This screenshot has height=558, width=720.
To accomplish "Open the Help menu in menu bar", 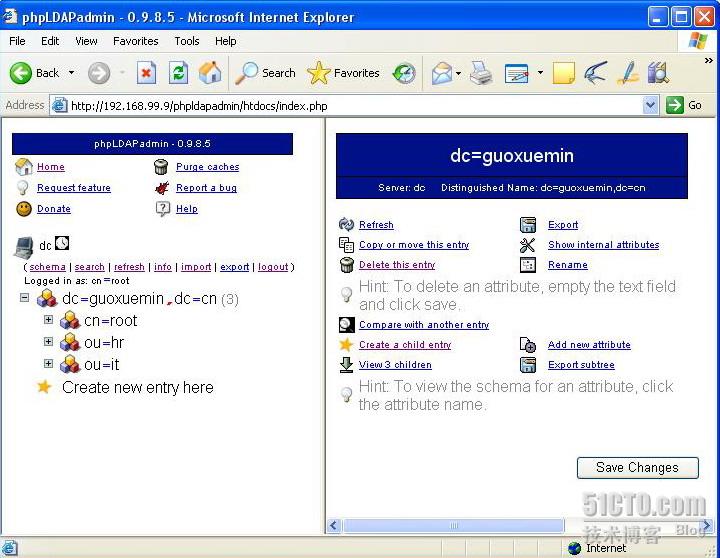I will 225,41.
